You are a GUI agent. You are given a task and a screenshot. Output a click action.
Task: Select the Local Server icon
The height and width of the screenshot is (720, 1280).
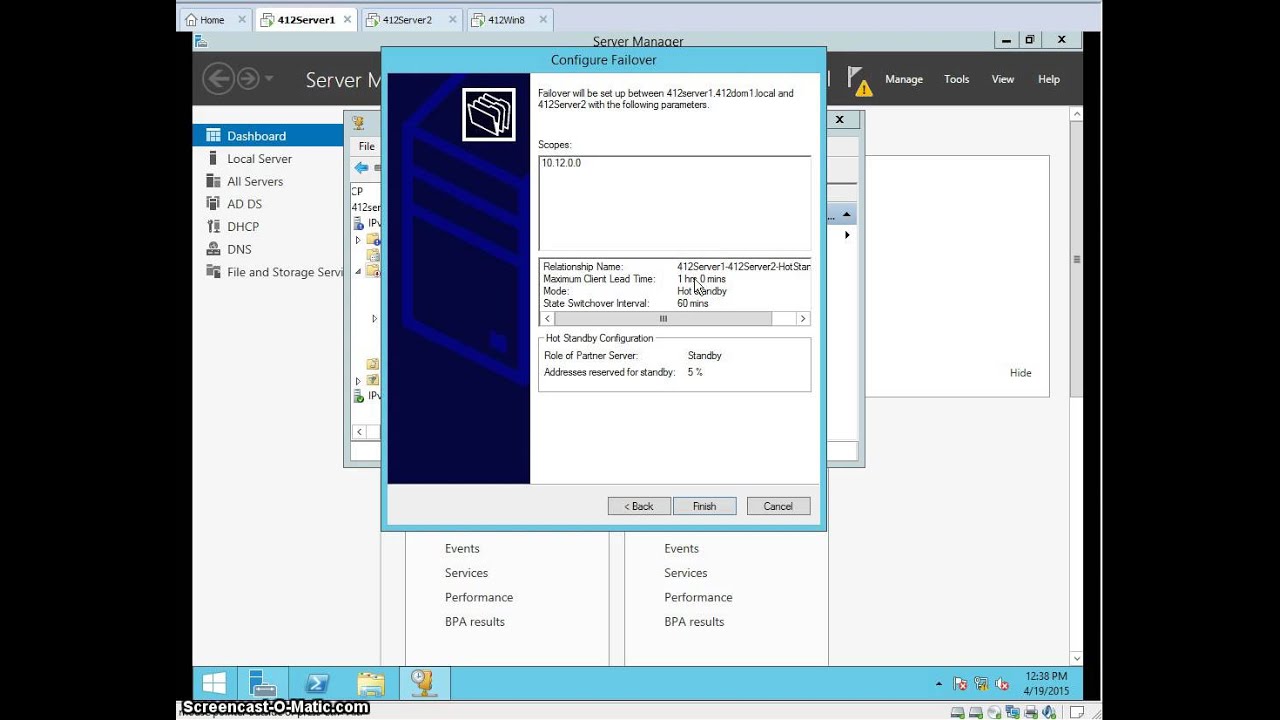[x=213, y=158]
